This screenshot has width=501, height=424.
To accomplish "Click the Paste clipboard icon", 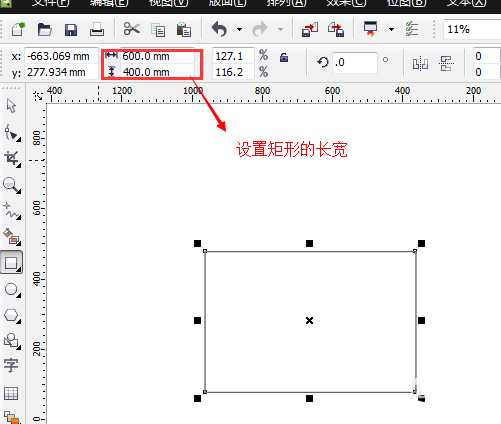I will click(184, 30).
